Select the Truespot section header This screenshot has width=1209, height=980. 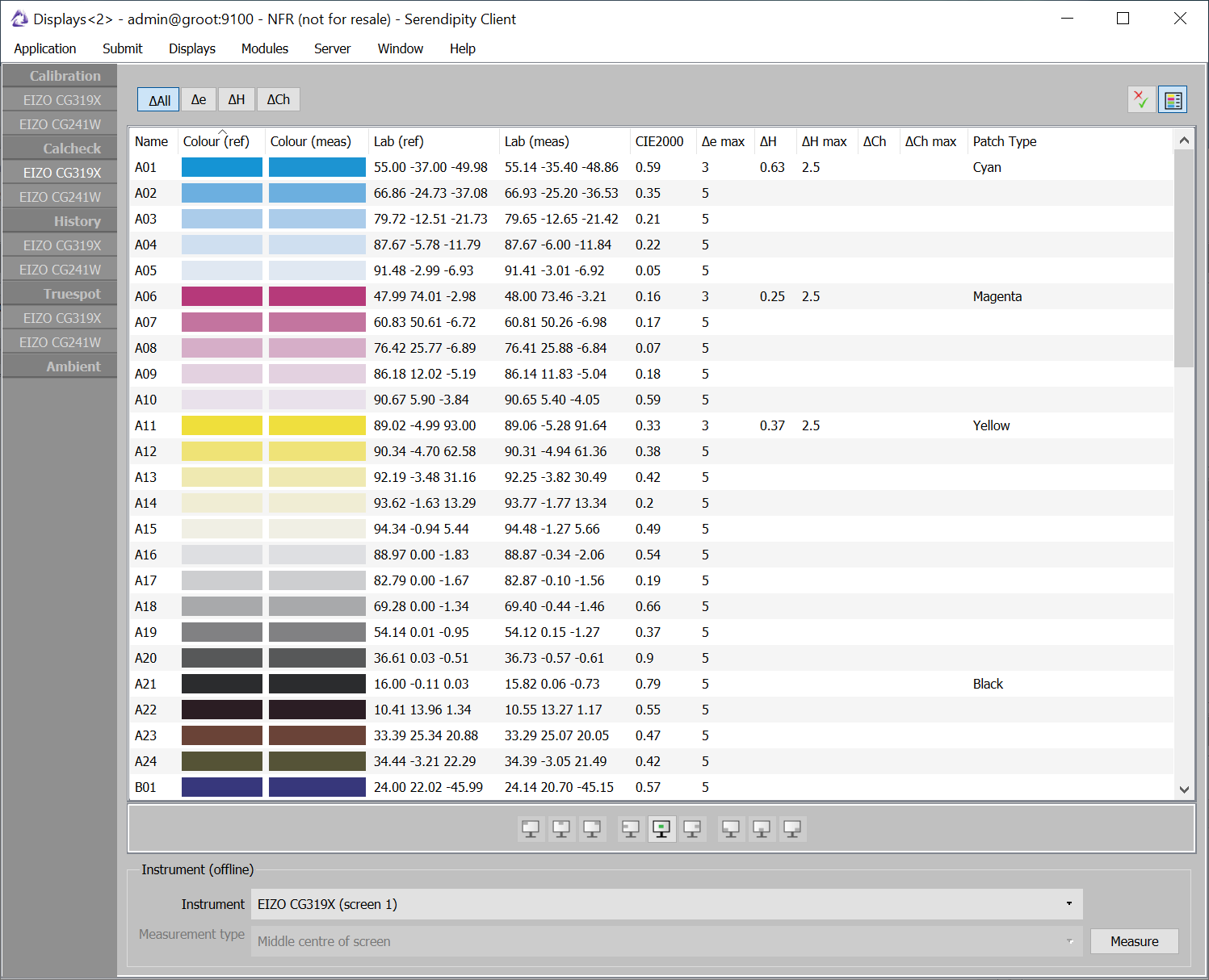pyautogui.click(x=60, y=294)
